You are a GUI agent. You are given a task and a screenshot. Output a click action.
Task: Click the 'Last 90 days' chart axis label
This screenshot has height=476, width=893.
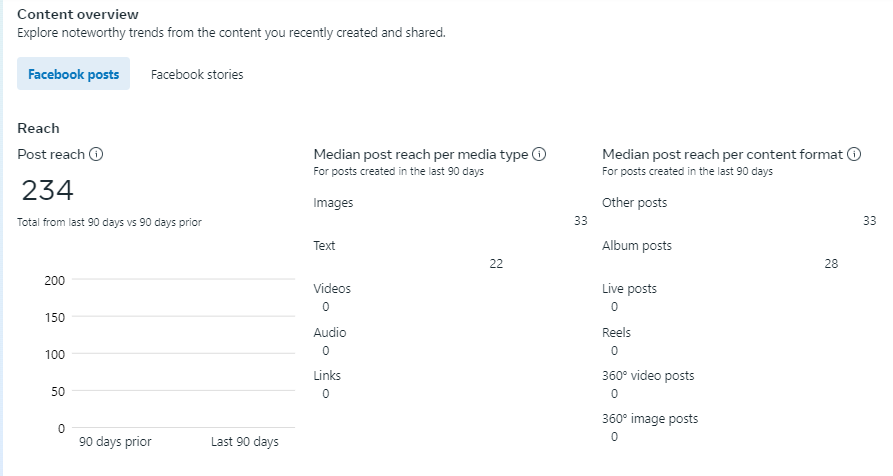[x=245, y=442]
